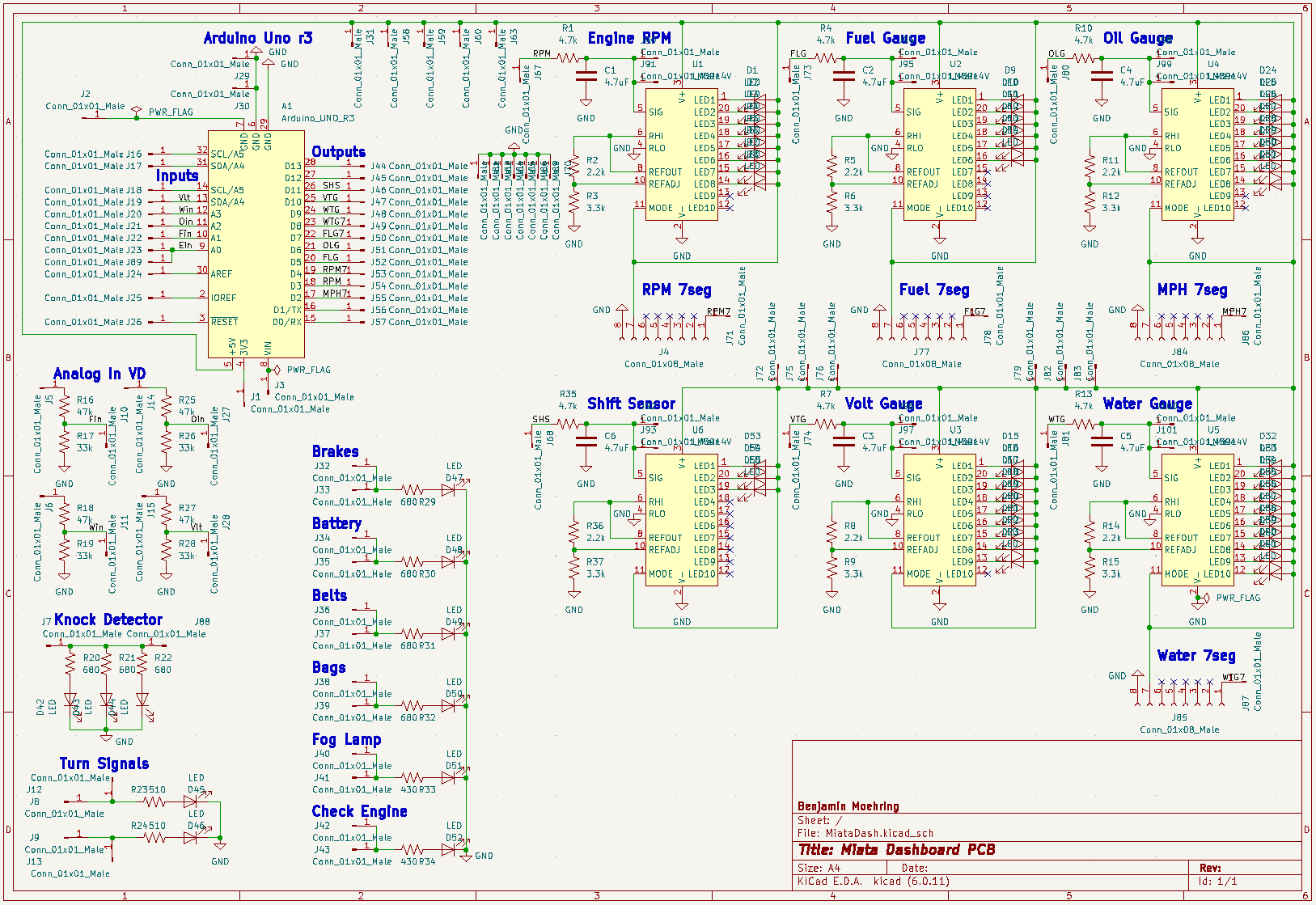Click the "Inputs" label beside the Arduino

(x=177, y=176)
